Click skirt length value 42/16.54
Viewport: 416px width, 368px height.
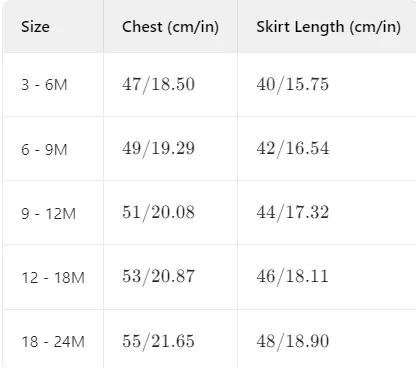[x=293, y=148]
